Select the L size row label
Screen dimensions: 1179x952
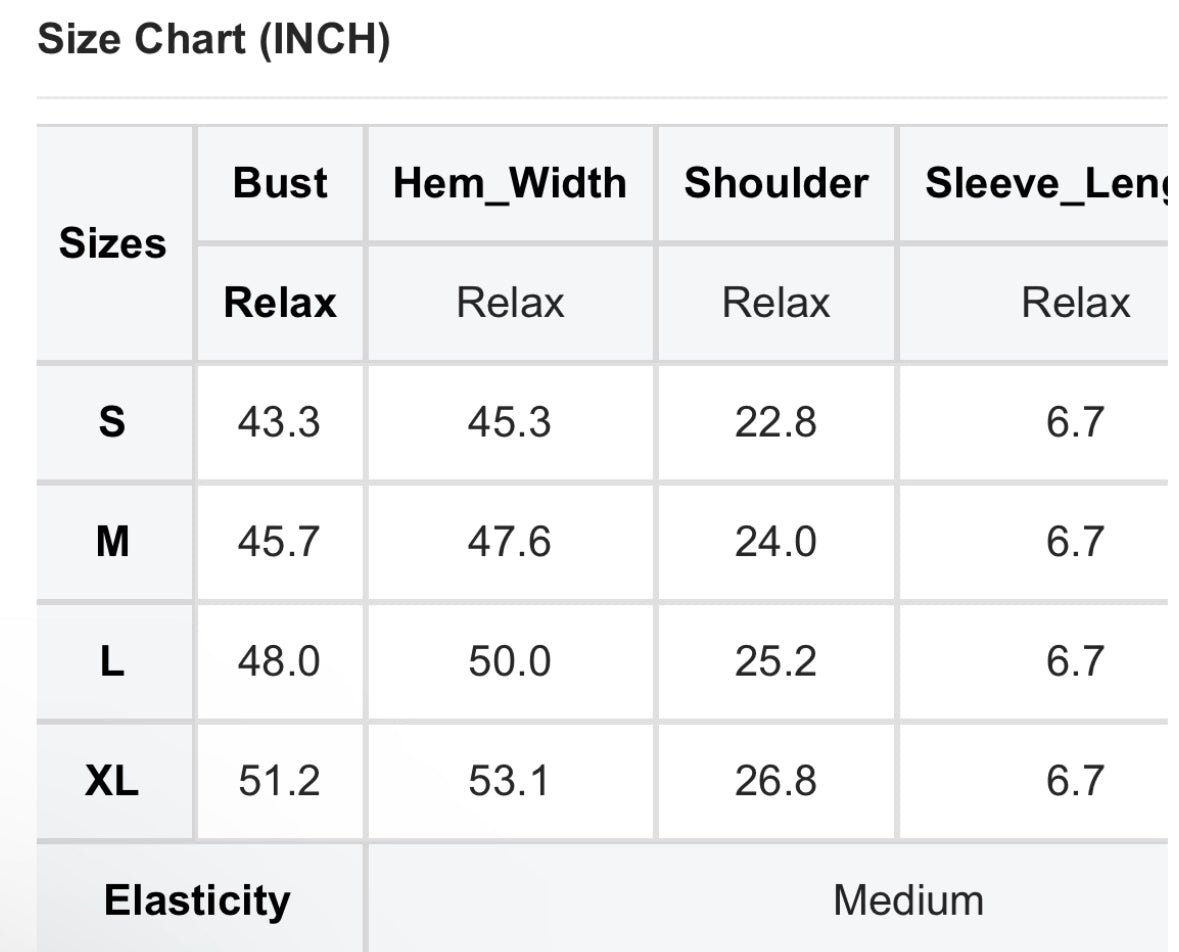pyautogui.click(x=112, y=661)
